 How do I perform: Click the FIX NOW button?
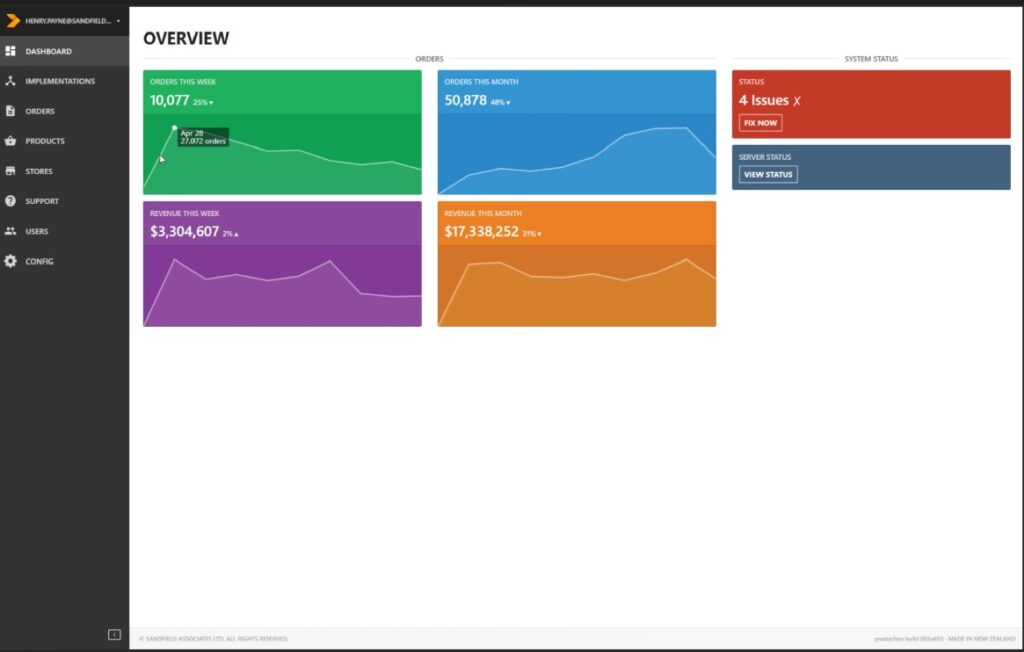[x=760, y=122]
